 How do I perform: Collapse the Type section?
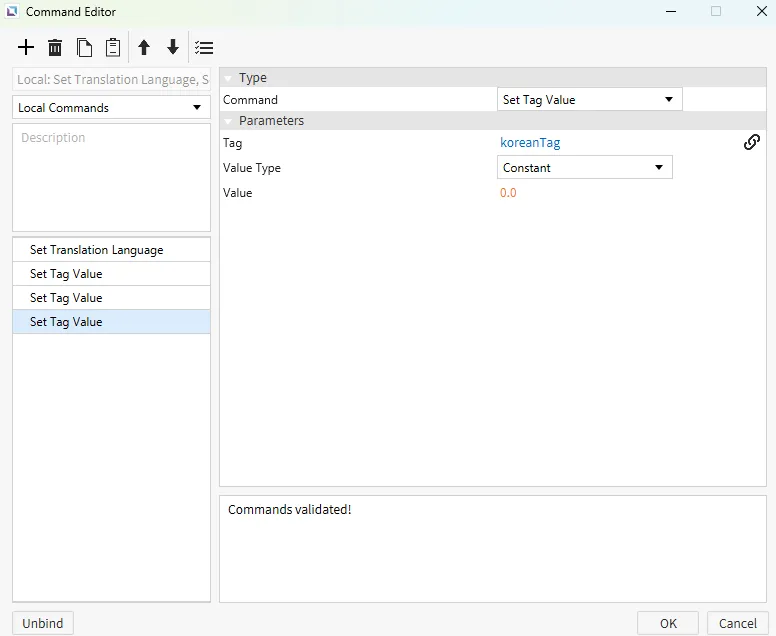point(228,78)
